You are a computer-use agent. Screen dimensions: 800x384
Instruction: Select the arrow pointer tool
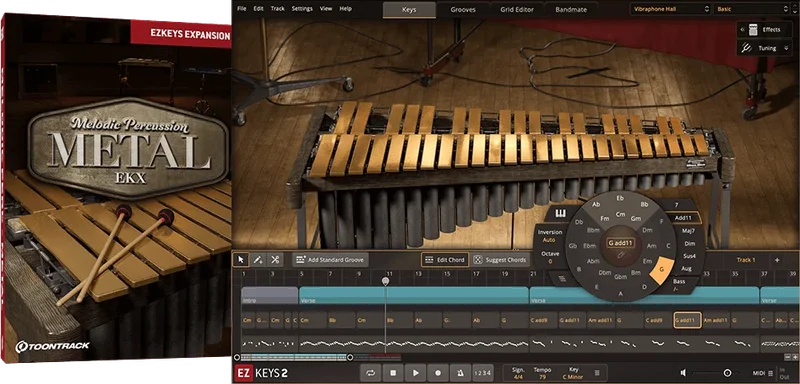(240, 260)
